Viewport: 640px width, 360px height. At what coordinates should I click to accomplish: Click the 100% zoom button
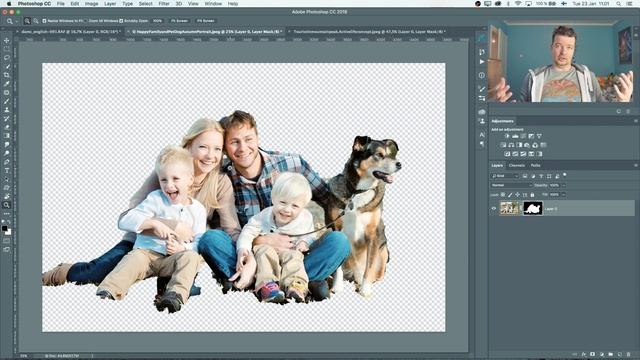coord(157,21)
